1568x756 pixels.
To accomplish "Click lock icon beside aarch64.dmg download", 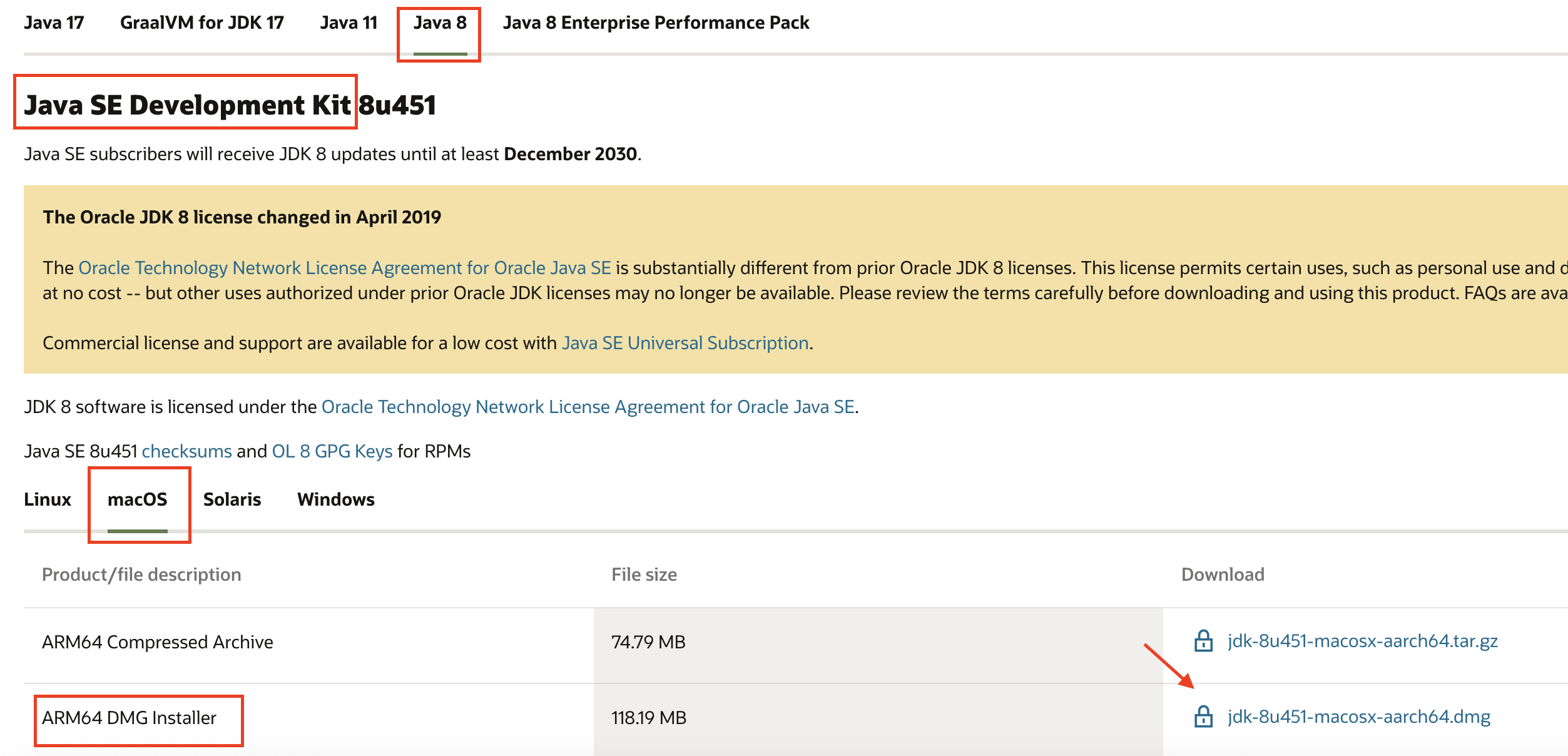I will [x=1203, y=717].
